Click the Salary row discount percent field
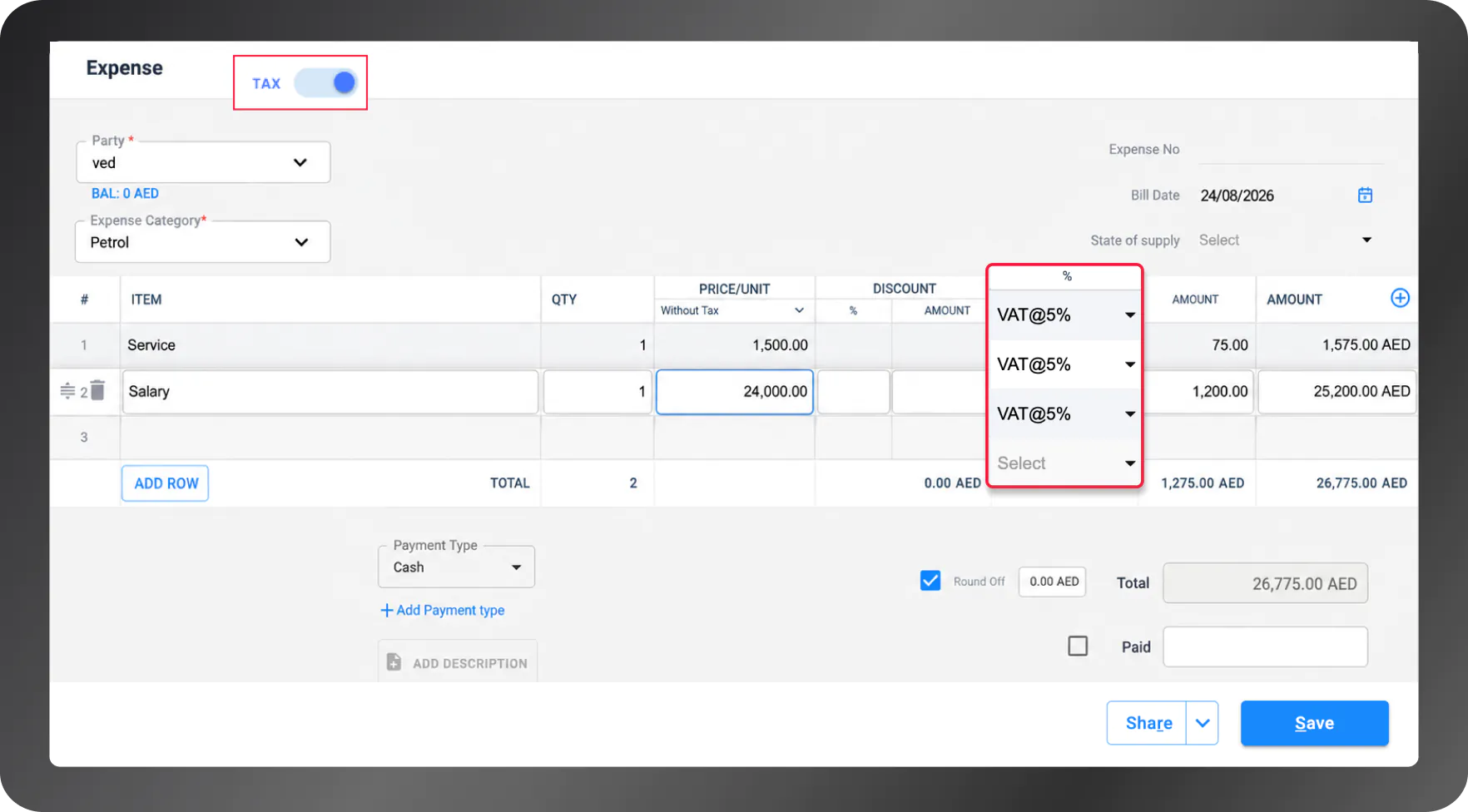This screenshot has height=812, width=1468. coord(854,391)
